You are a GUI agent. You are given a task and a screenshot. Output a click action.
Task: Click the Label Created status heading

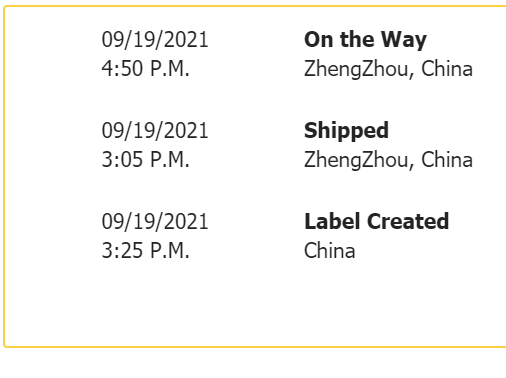pos(377,221)
